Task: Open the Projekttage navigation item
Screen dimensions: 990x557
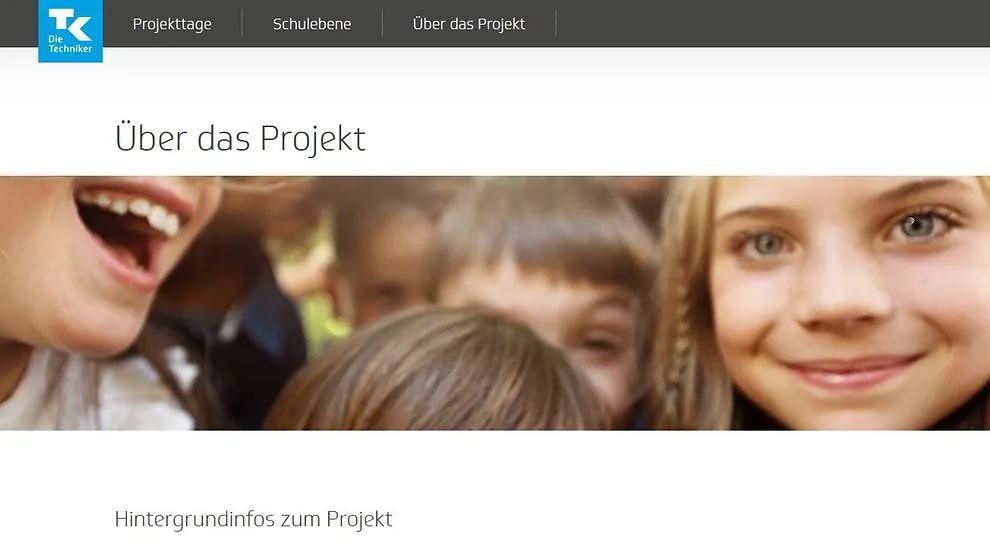Action: (172, 24)
